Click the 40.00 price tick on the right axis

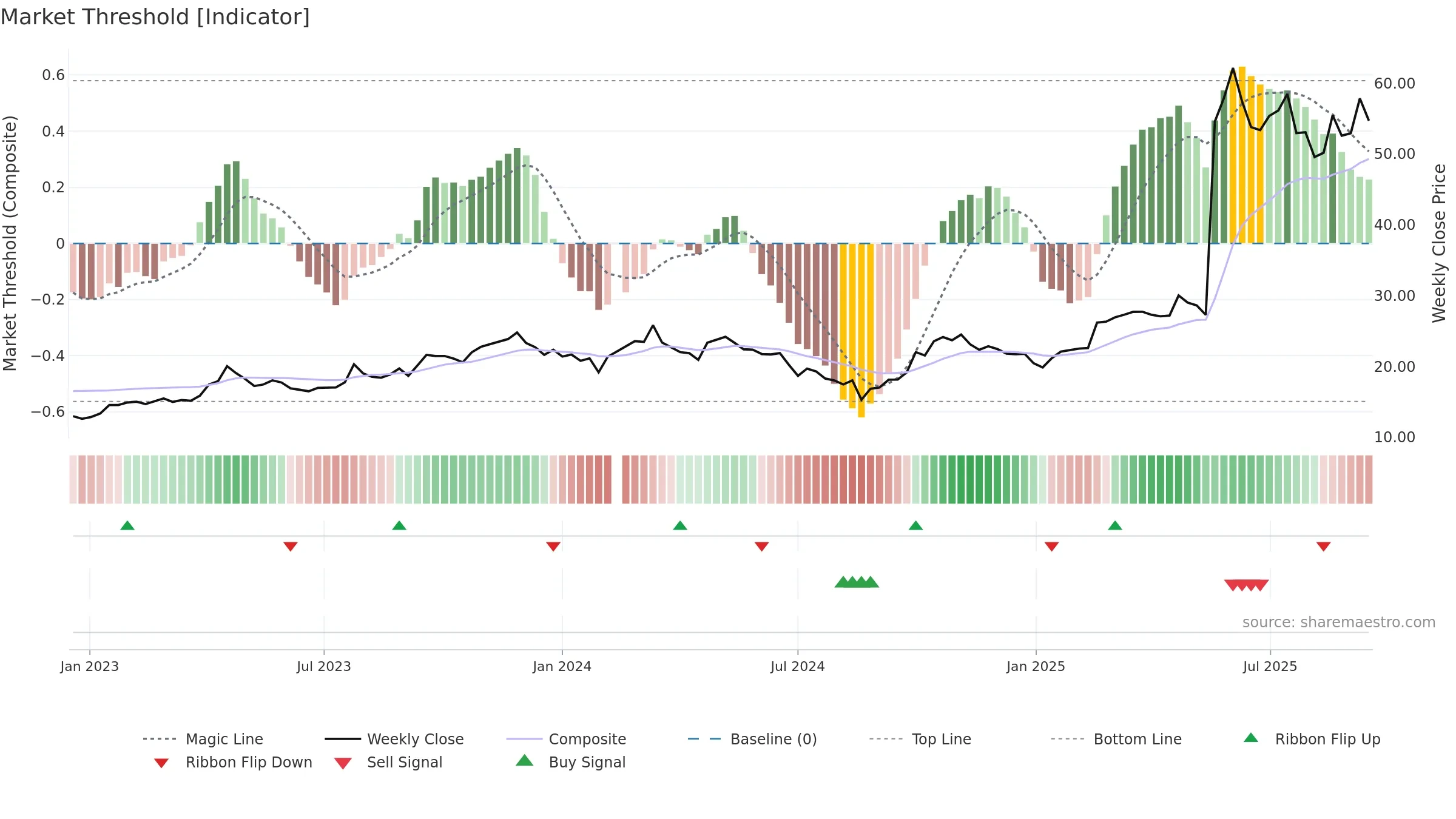click(1395, 225)
